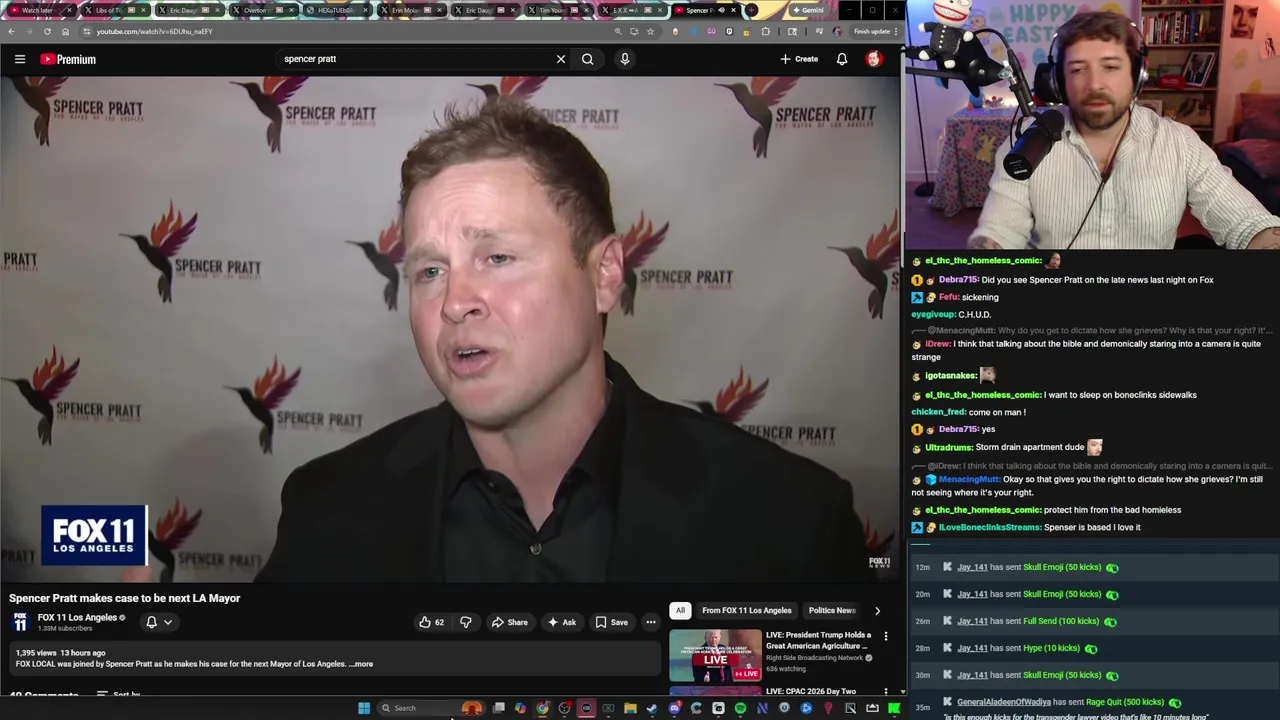1280x720 pixels.
Task: Open GeneralAladeenOfWadiya username in kicks list
Action: (x=1003, y=702)
